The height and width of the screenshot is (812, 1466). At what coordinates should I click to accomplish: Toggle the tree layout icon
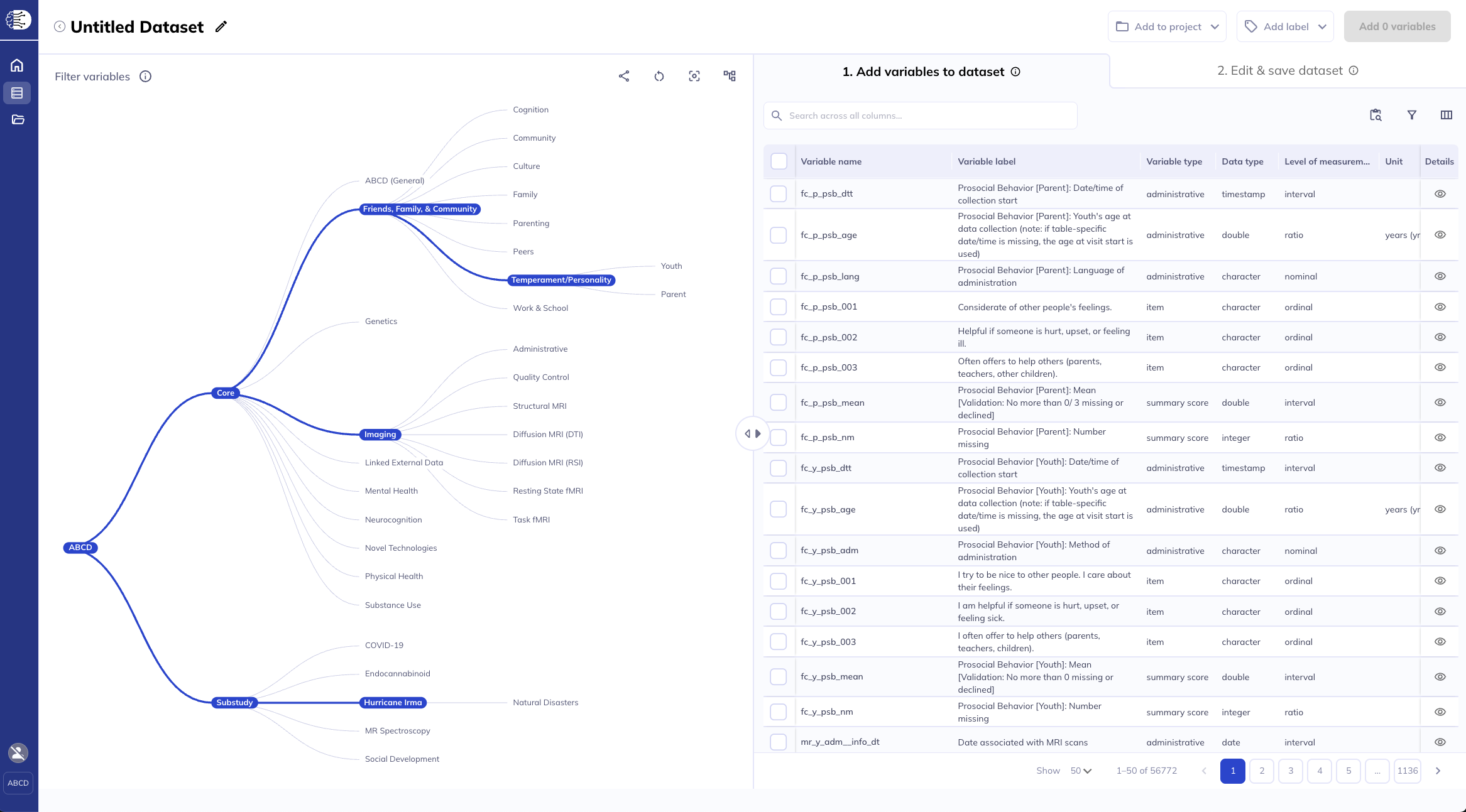pos(730,76)
